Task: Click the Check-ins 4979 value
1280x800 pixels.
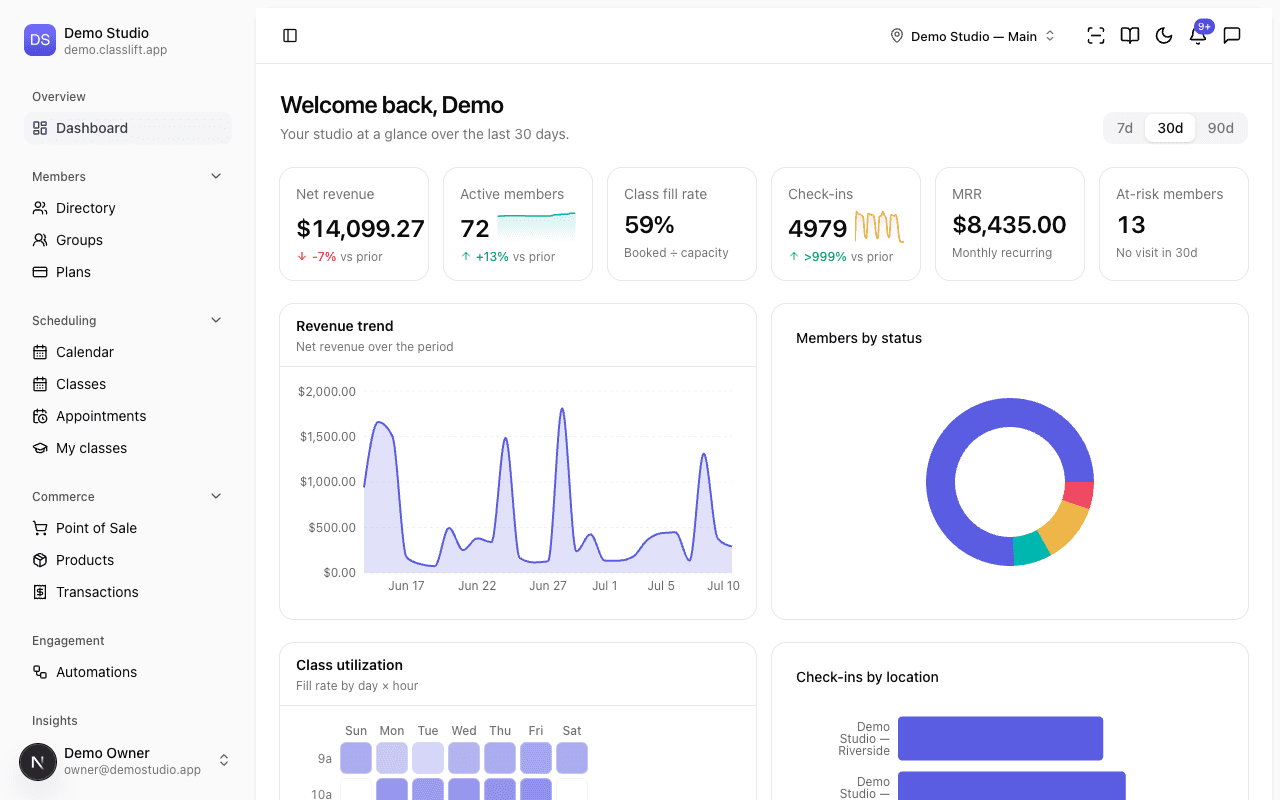Action: tap(817, 229)
